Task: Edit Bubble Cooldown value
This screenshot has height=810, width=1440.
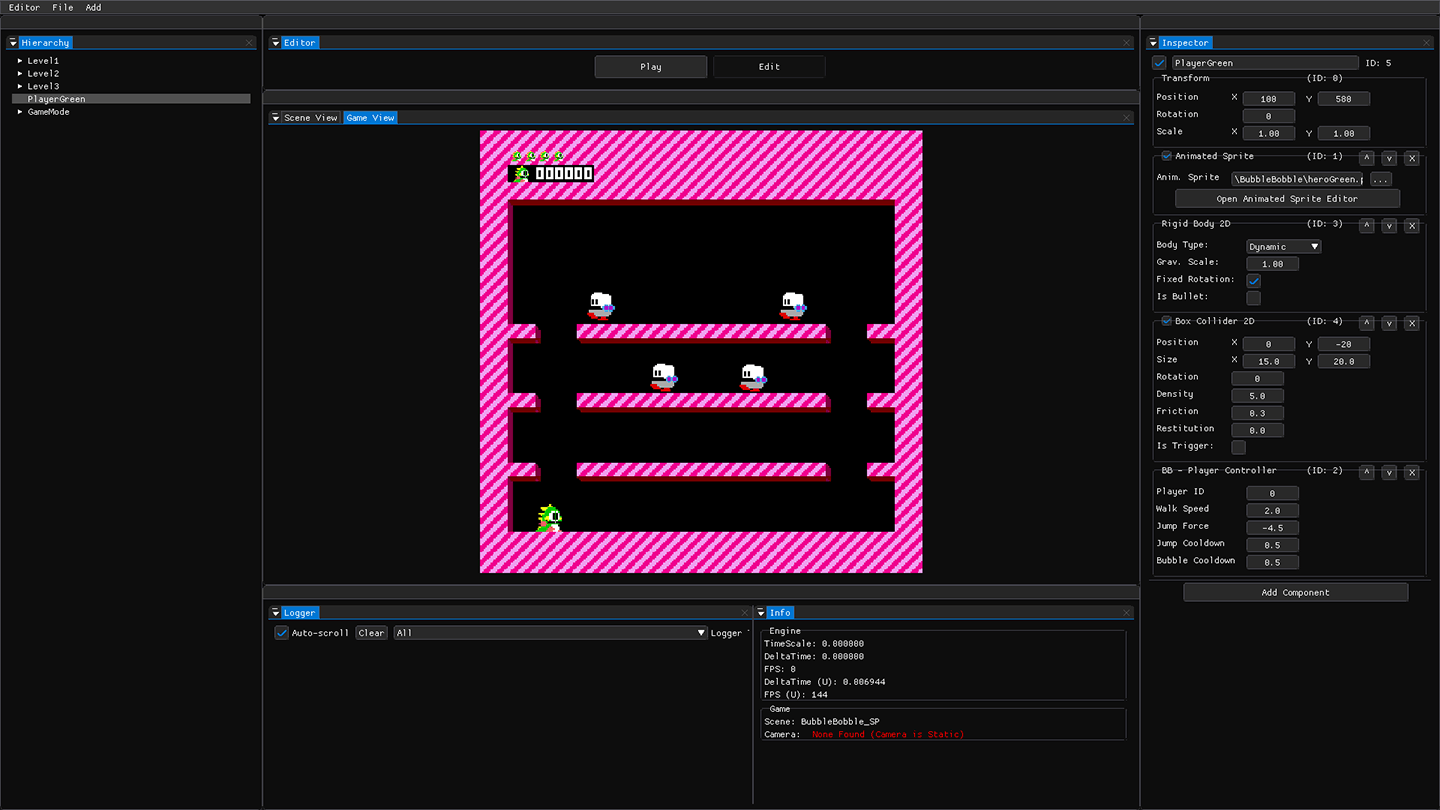Action: 1273,563
